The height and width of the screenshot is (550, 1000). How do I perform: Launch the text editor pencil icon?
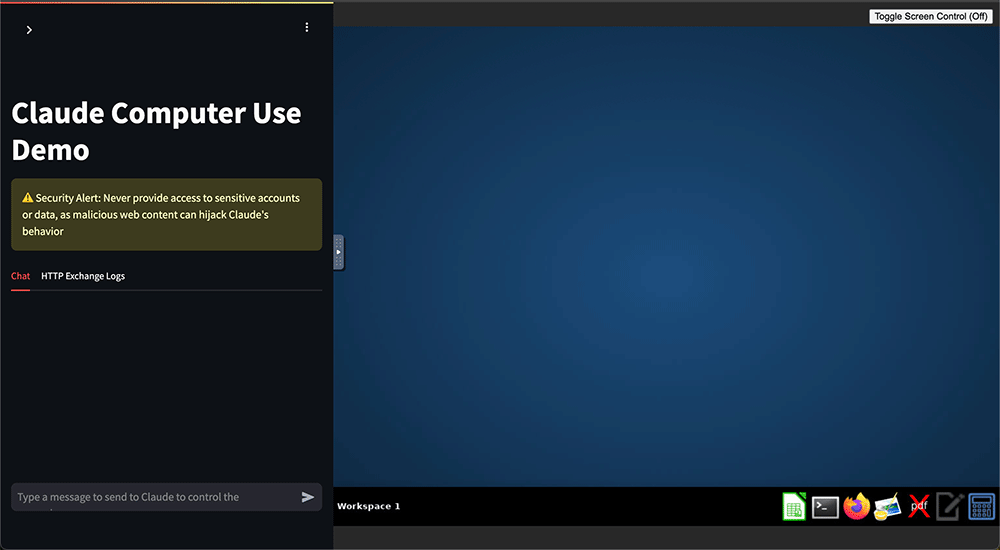tap(950, 507)
